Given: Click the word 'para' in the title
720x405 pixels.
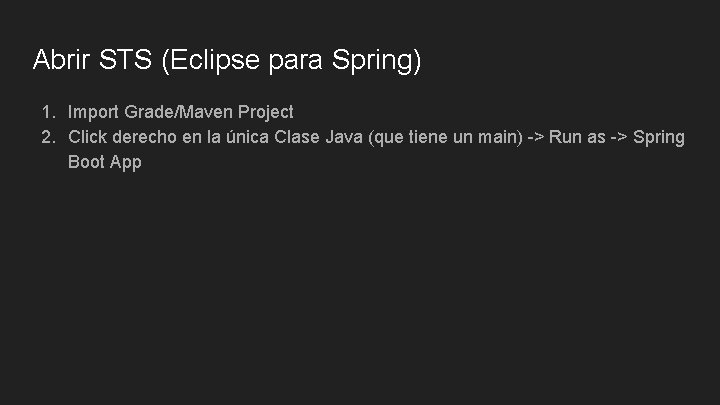Looking at the screenshot, I should pyautogui.click(x=295, y=63).
